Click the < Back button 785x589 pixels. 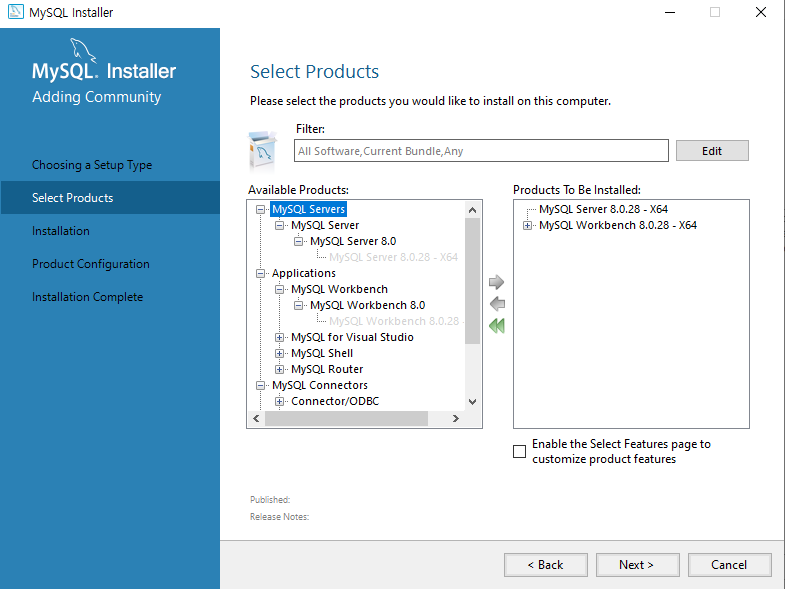(546, 565)
